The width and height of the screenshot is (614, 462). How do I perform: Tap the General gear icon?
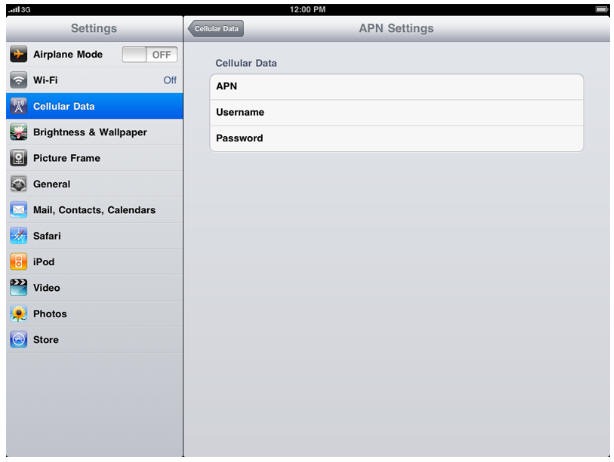(18, 184)
